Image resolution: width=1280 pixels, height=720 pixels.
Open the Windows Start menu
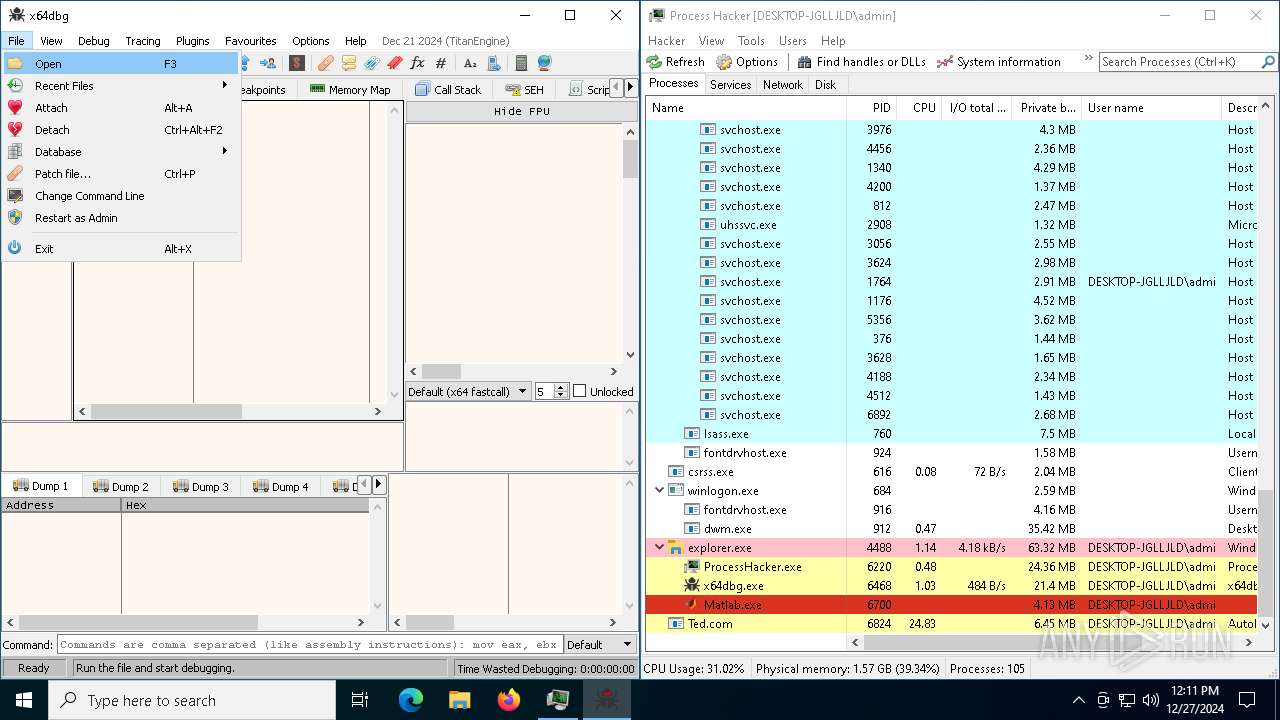click(24, 700)
